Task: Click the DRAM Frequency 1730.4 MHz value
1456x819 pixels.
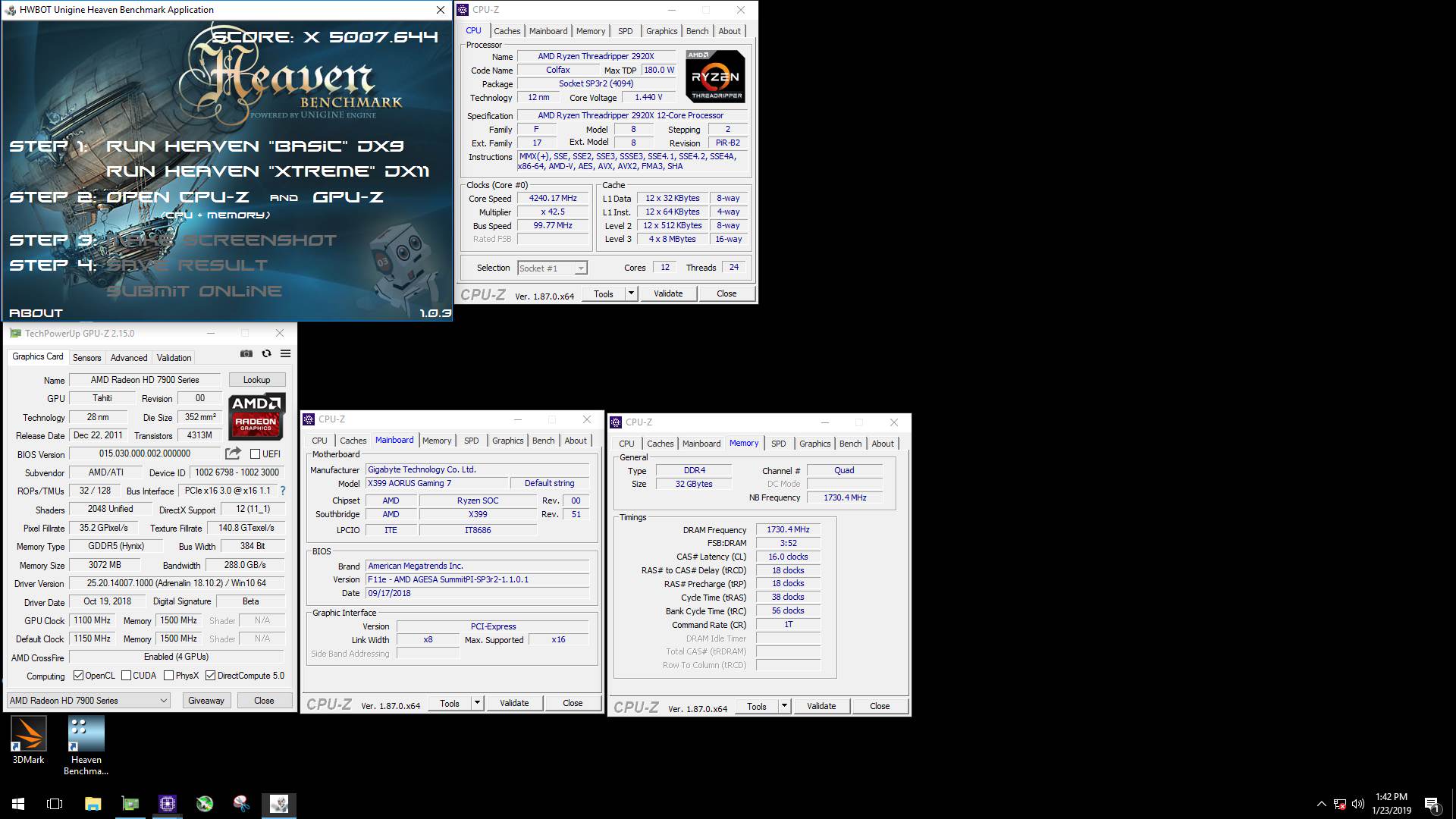Action: point(788,529)
